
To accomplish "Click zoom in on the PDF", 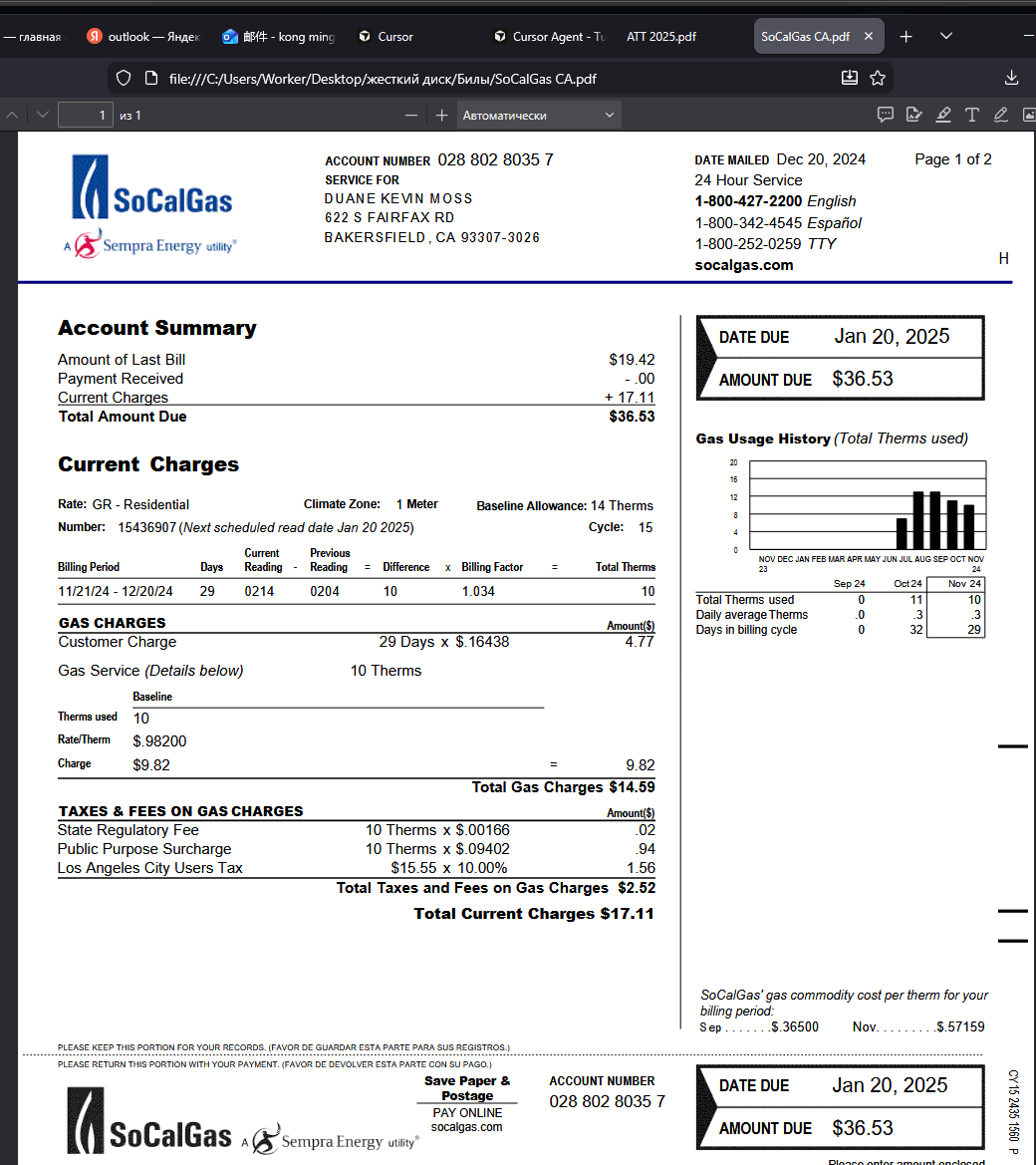I will point(440,114).
